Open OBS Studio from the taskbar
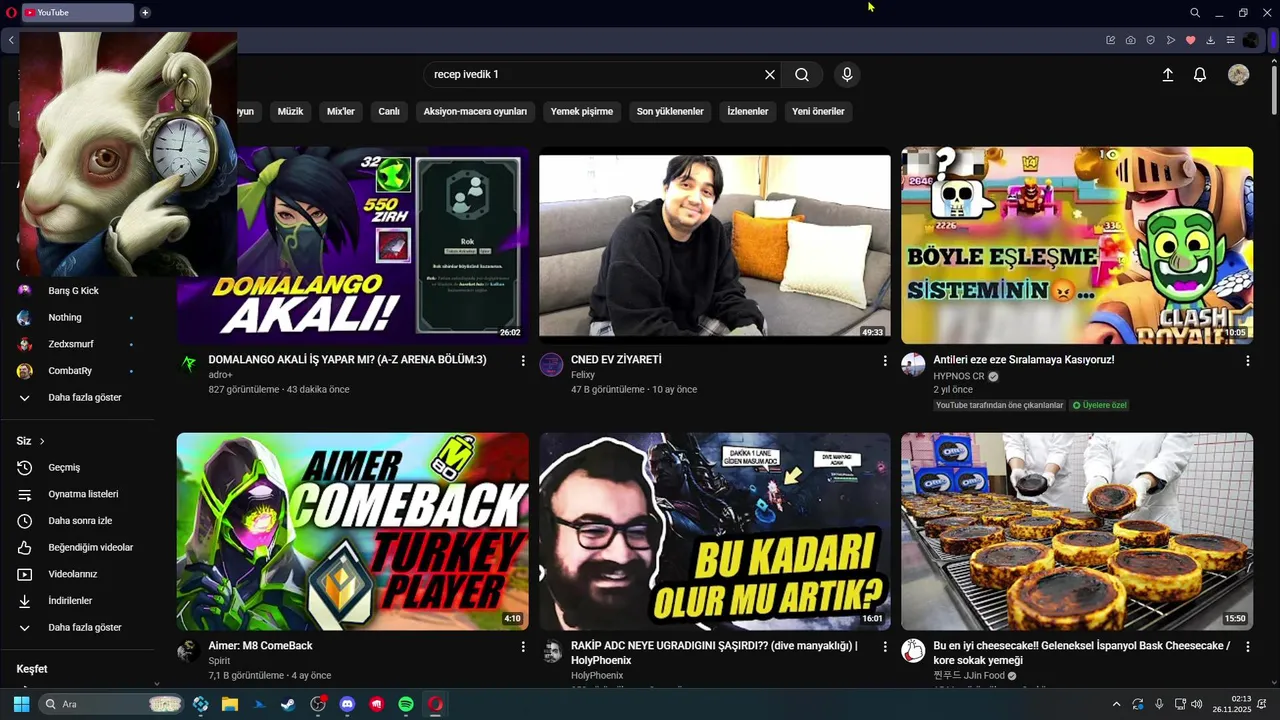1280x720 pixels. pyautogui.click(x=318, y=704)
